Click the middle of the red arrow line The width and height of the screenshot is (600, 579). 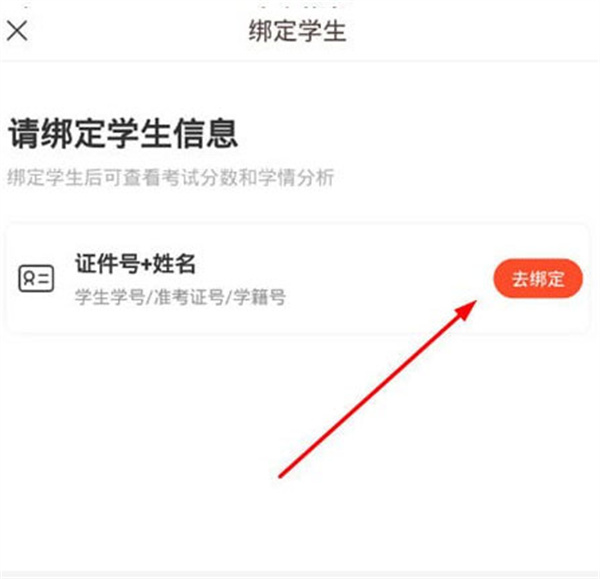point(377,390)
